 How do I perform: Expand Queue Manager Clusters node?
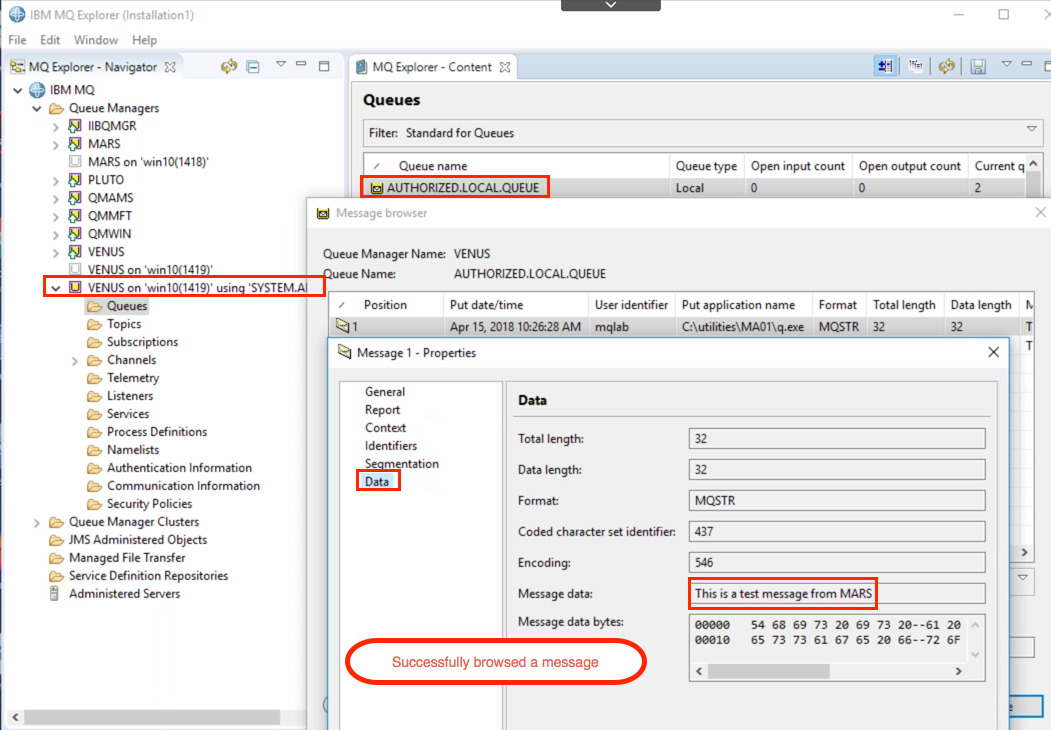37,522
